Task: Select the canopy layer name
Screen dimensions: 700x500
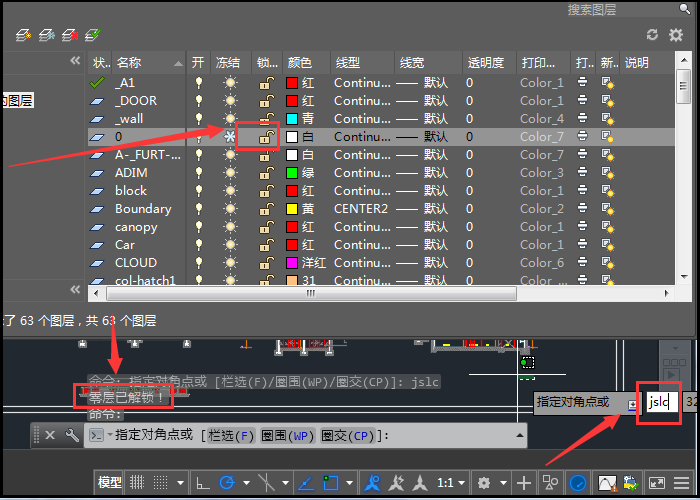Action: click(136, 227)
